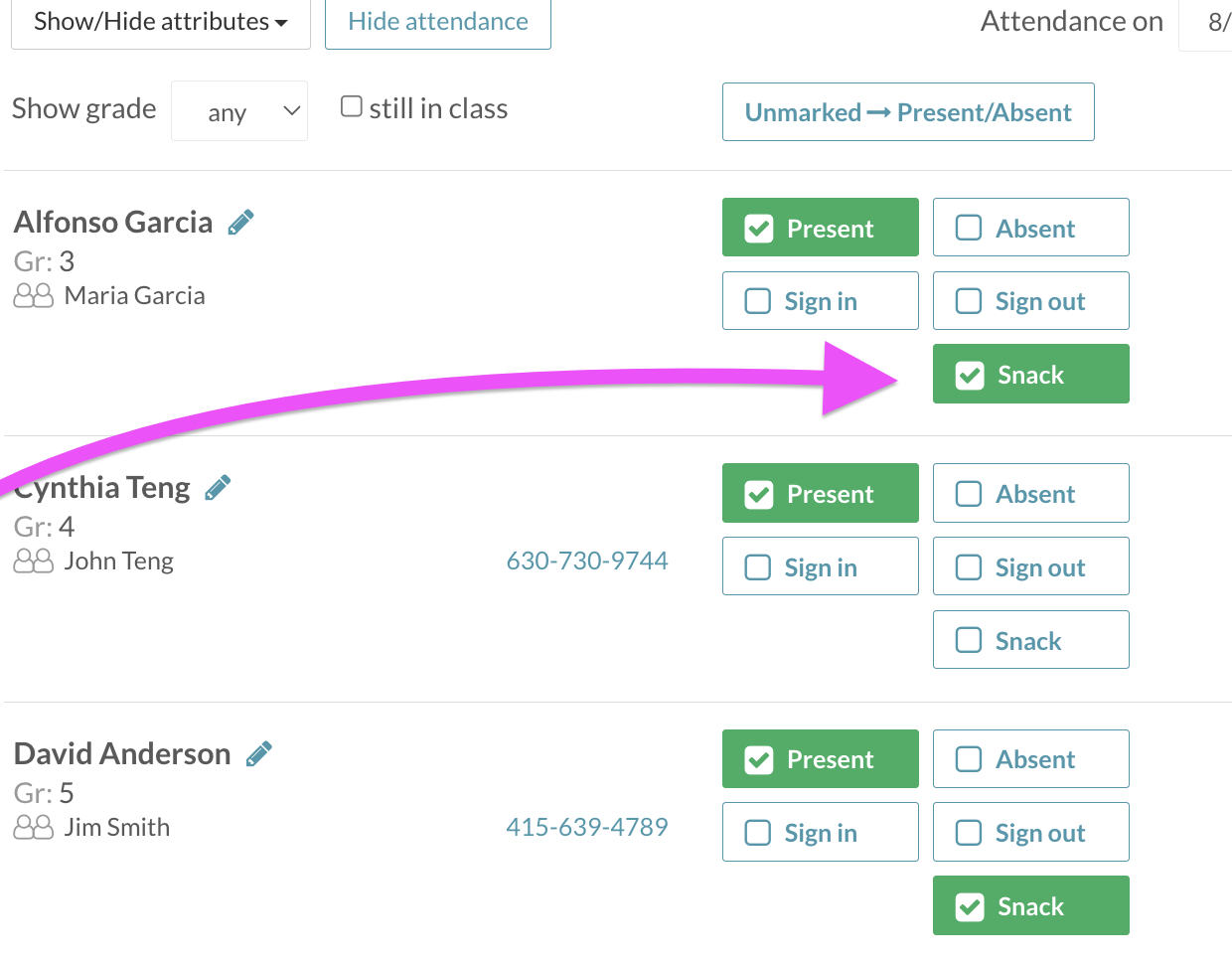Expand Show/Hide attributes dropdown
Screen dimensions: 1232x964
pos(161,22)
